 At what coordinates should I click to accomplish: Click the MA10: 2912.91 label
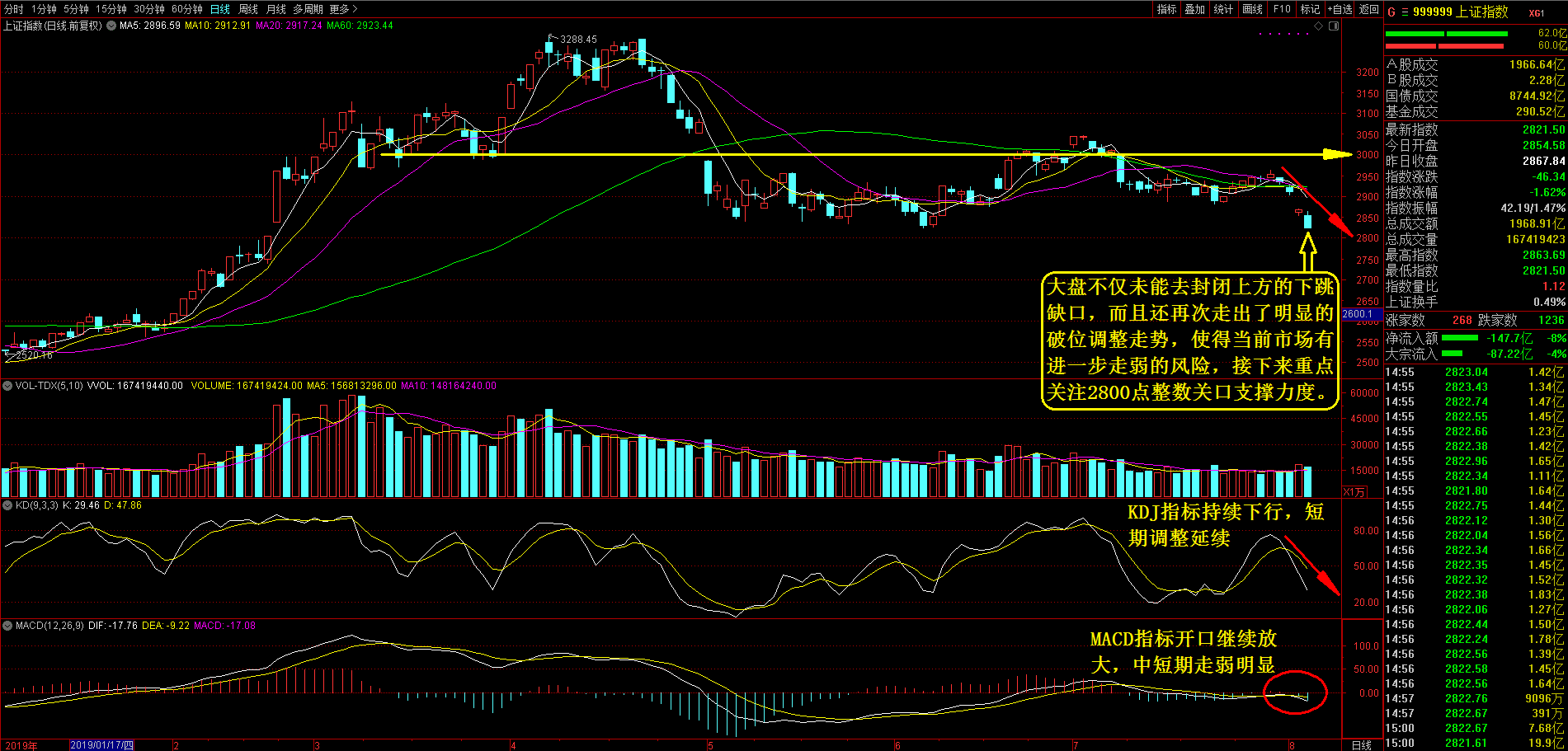click(218, 26)
